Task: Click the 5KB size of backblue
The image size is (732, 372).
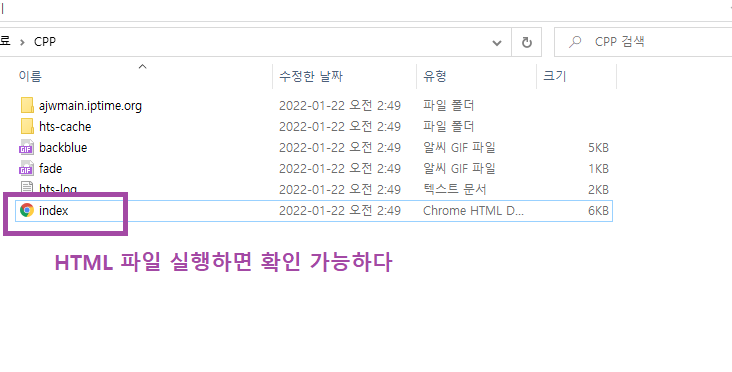Action: point(598,148)
